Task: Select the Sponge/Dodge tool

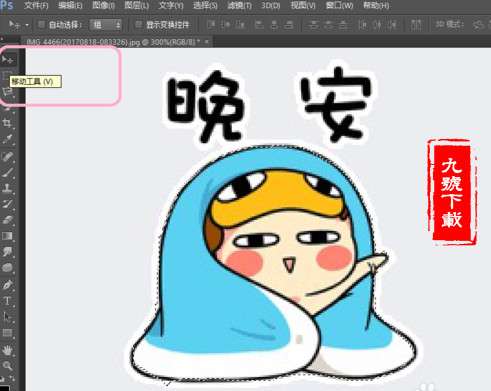Action: [x=7, y=268]
